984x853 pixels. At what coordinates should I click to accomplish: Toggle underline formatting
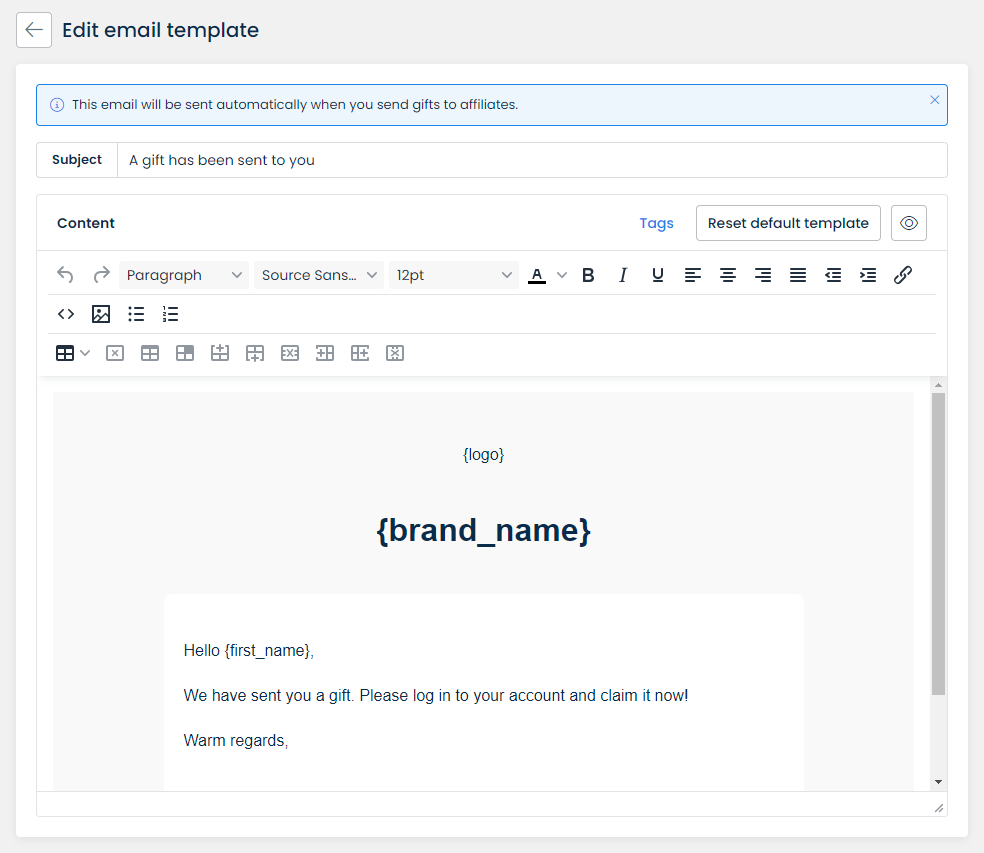coord(658,275)
